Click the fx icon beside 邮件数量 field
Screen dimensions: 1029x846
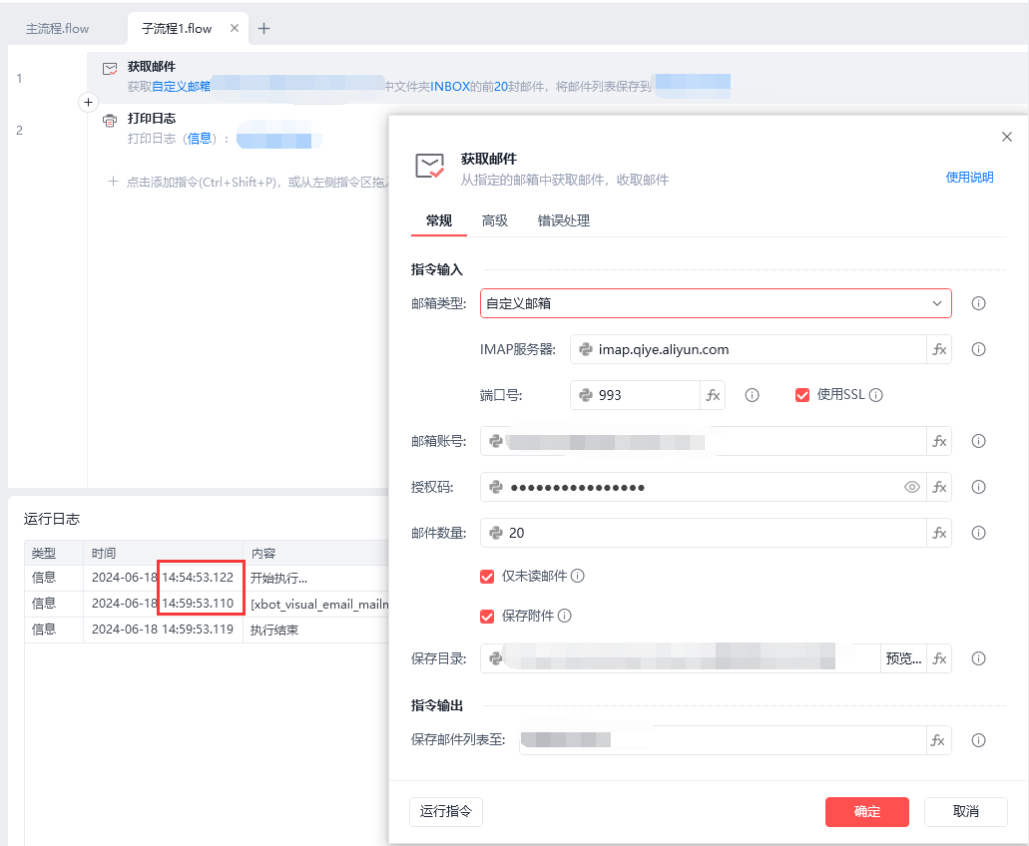[939, 533]
